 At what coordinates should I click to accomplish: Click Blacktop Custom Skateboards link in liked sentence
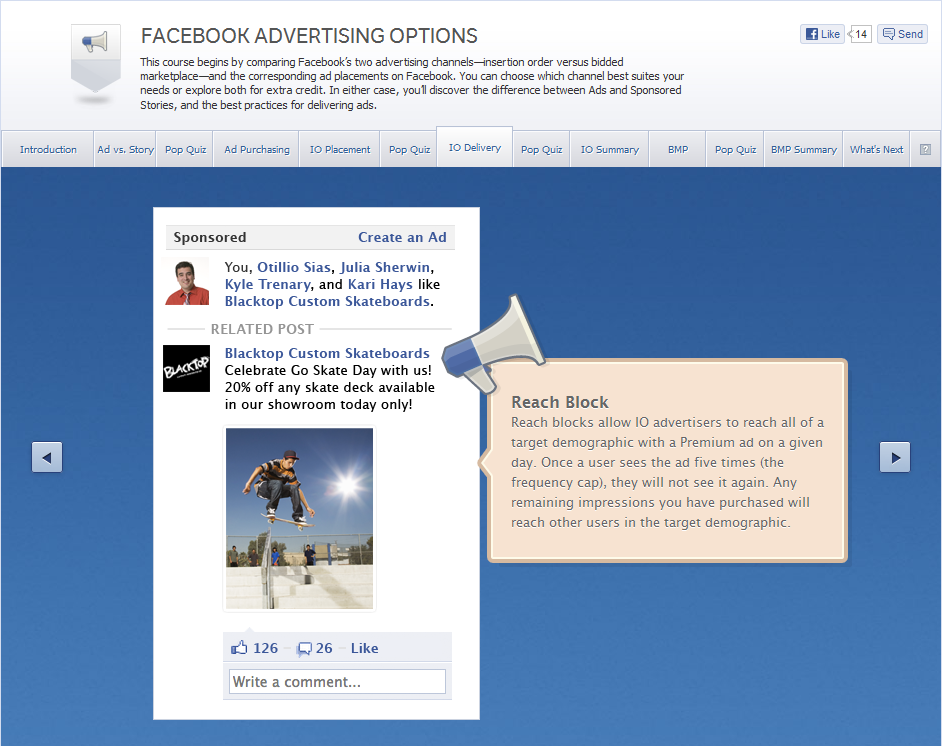point(327,301)
